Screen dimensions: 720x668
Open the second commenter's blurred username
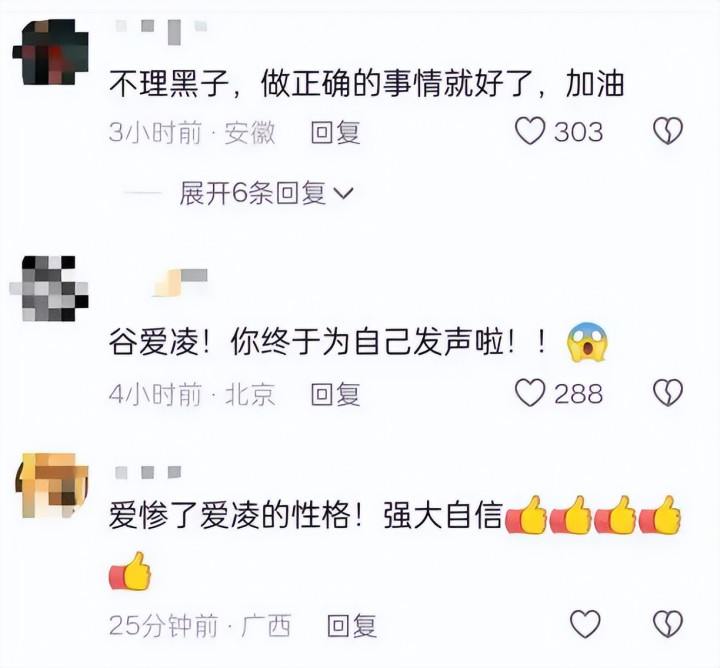[180, 282]
